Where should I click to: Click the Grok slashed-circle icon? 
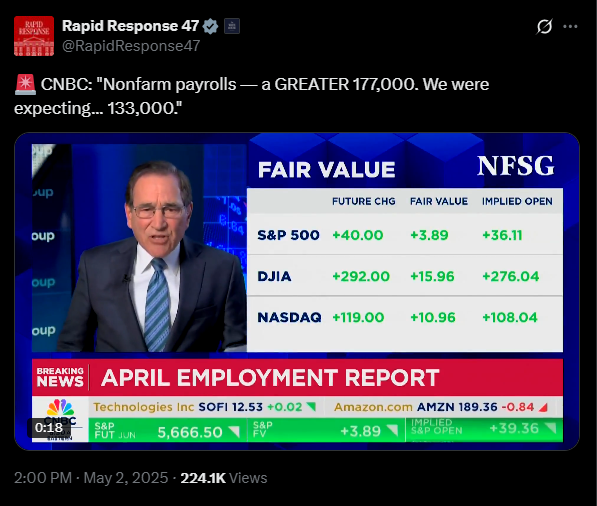click(544, 27)
